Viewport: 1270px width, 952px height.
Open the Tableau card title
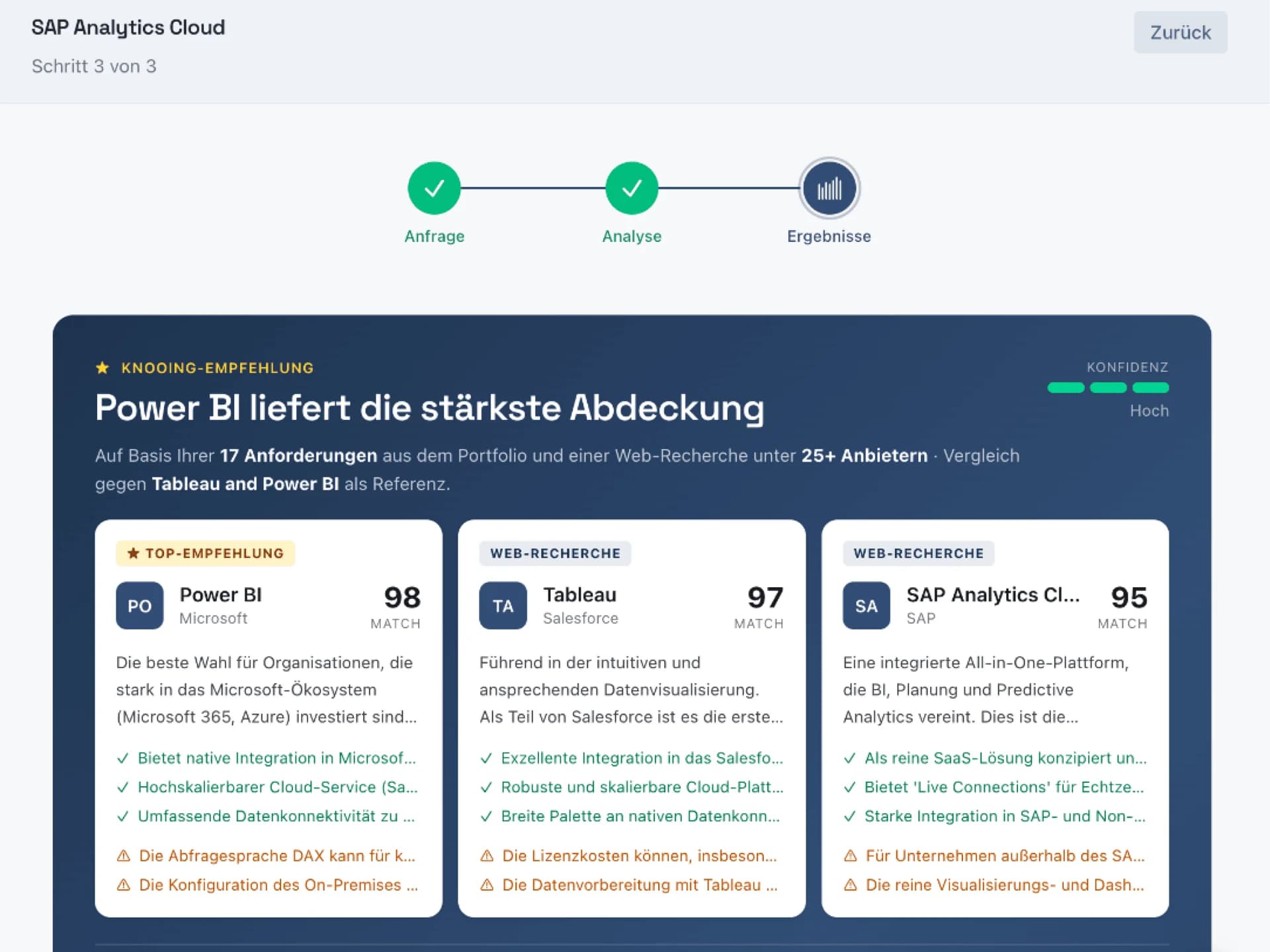[x=579, y=594]
